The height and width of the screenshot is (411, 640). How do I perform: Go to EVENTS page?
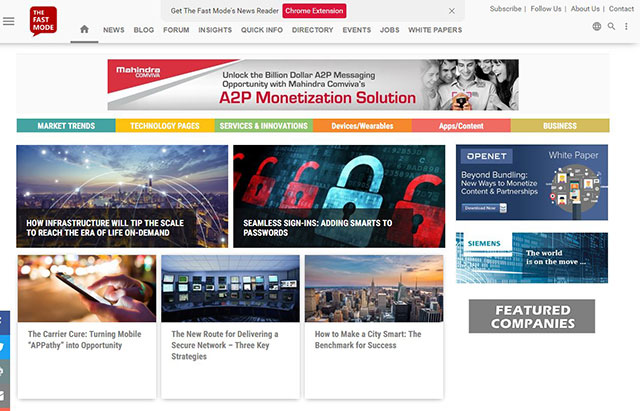tap(357, 30)
